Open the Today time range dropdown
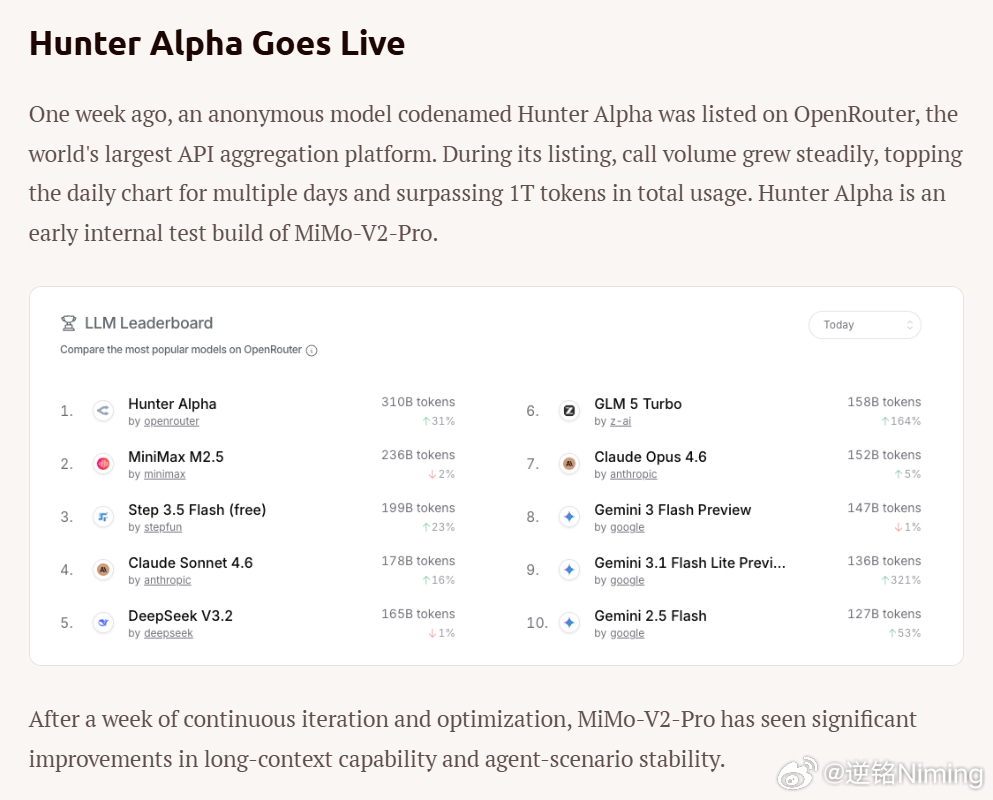993x800 pixels. [x=864, y=325]
